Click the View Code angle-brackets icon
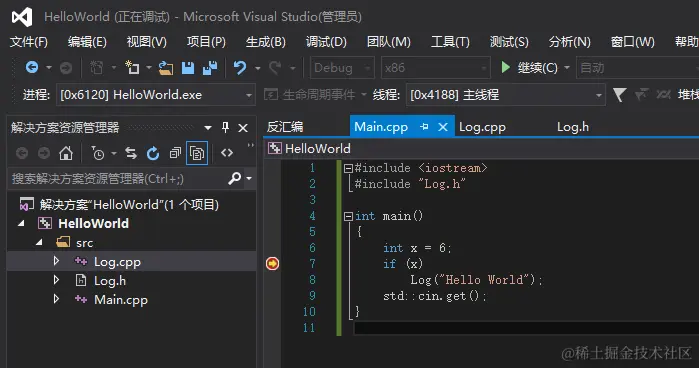This screenshot has height=368, width=699. (227, 153)
